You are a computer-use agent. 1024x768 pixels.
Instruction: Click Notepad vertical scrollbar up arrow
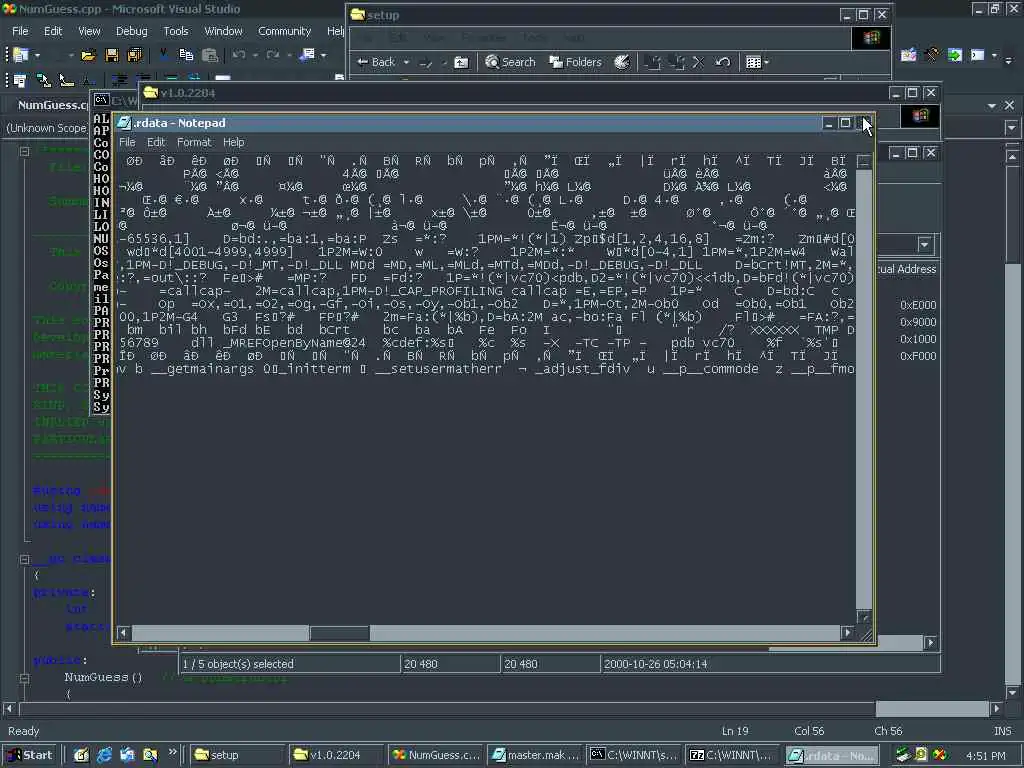point(863,161)
